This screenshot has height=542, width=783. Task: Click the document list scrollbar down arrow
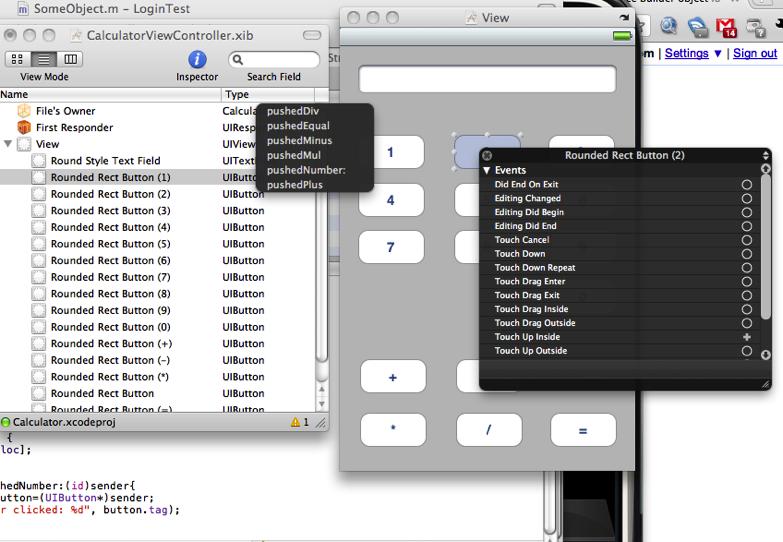point(322,404)
